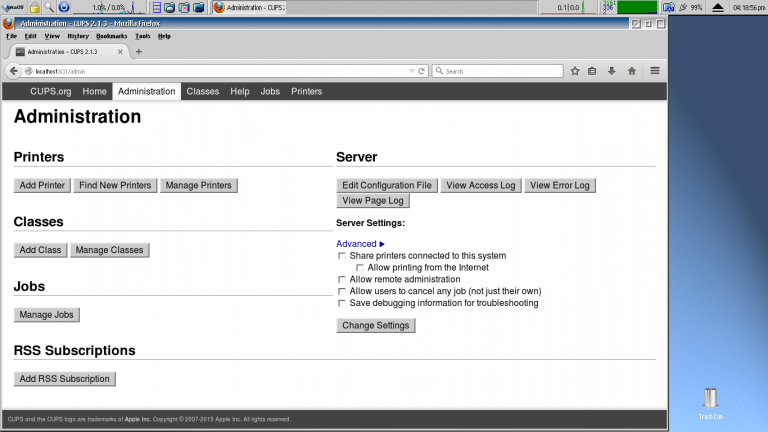The width and height of the screenshot is (768, 432).
Task: Bookmark this page with the star icon
Action: point(575,71)
